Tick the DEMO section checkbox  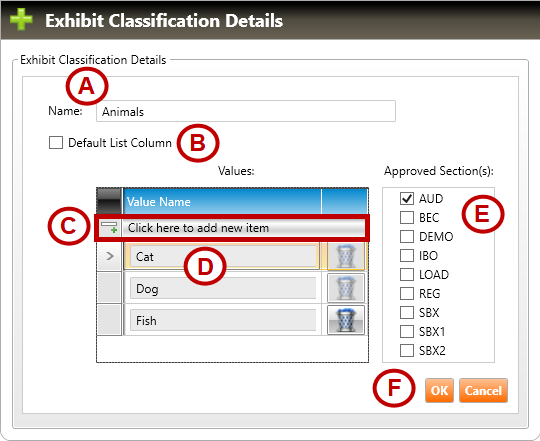pyautogui.click(x=407, y=237)
